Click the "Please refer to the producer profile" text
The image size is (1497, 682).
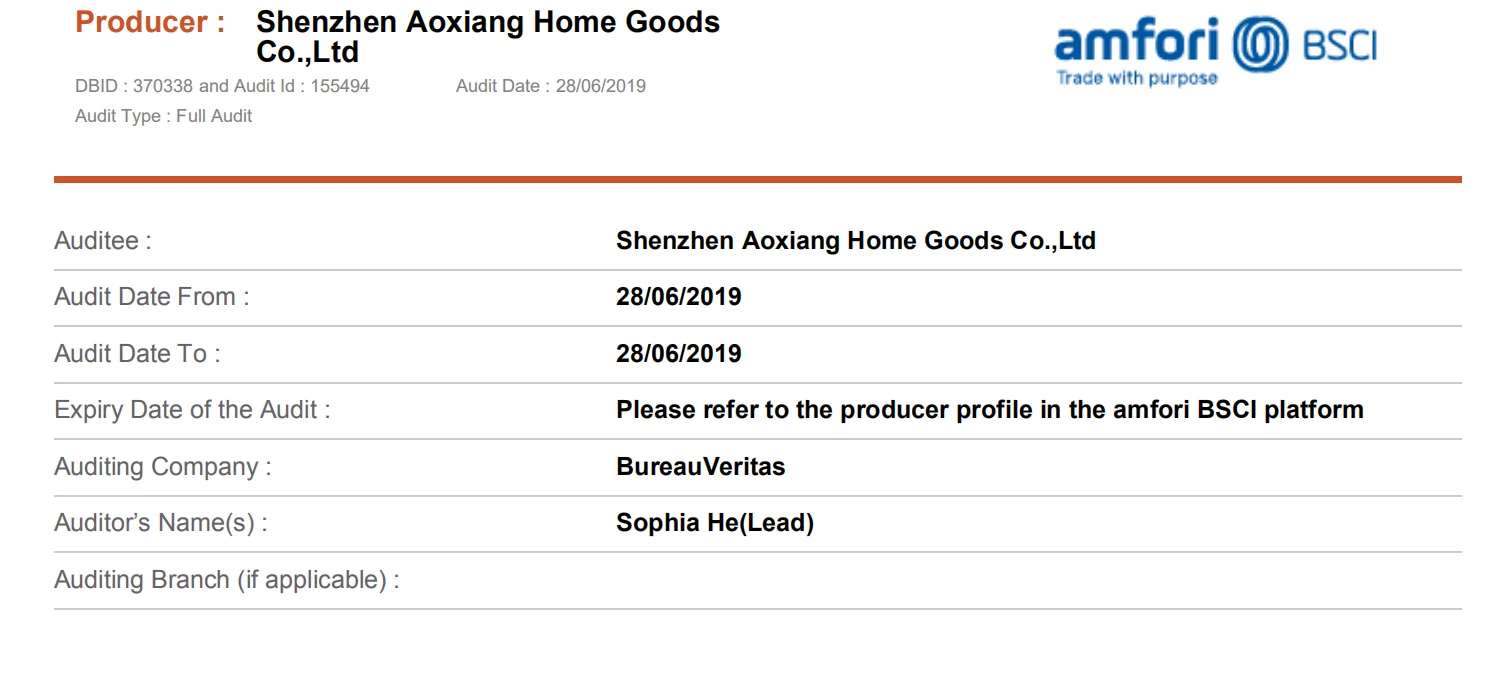click(x=989, y=410)
